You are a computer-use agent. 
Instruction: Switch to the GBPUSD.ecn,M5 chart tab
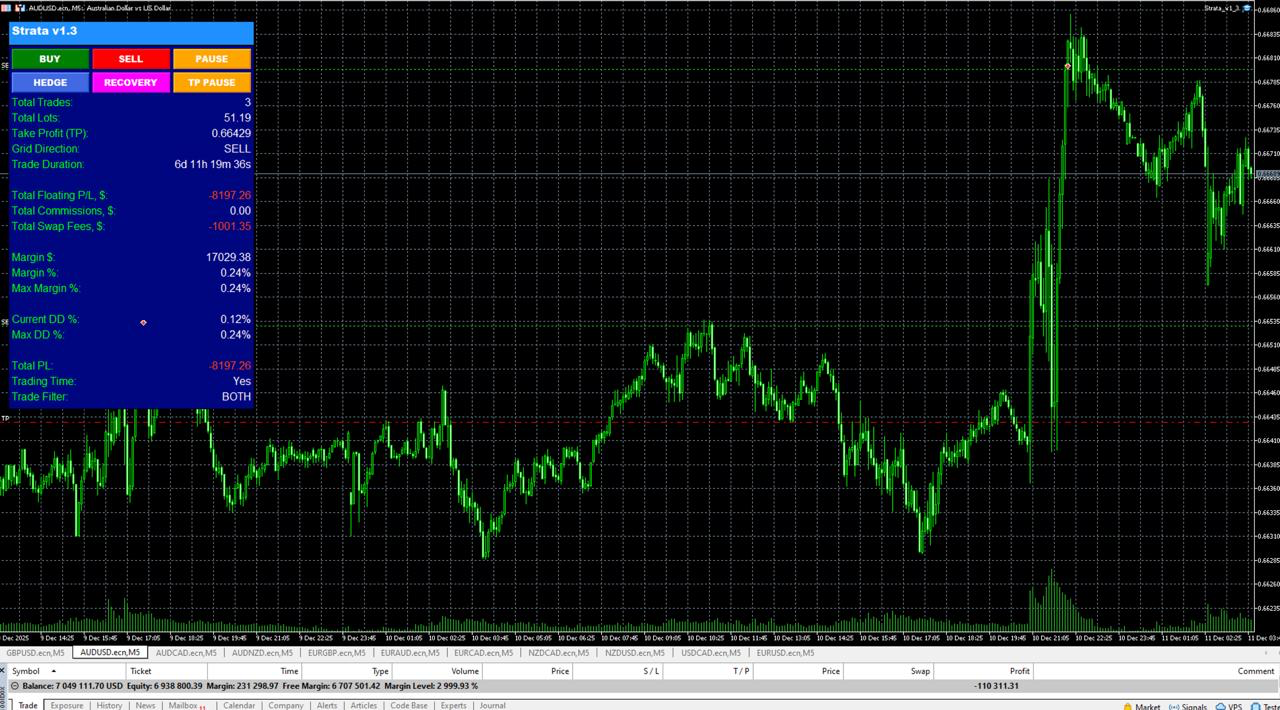click(36, 653)
